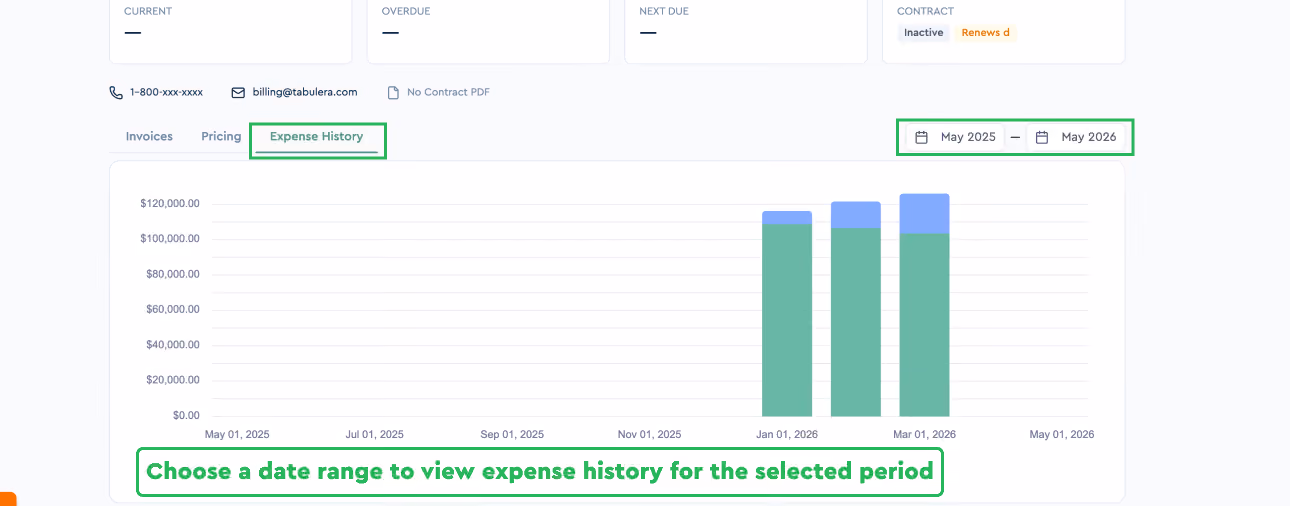The image size is (1290, 506).
Task: Click the calendar icon beside May 2025
Action: pyautogui.click(x=922, y=137)
